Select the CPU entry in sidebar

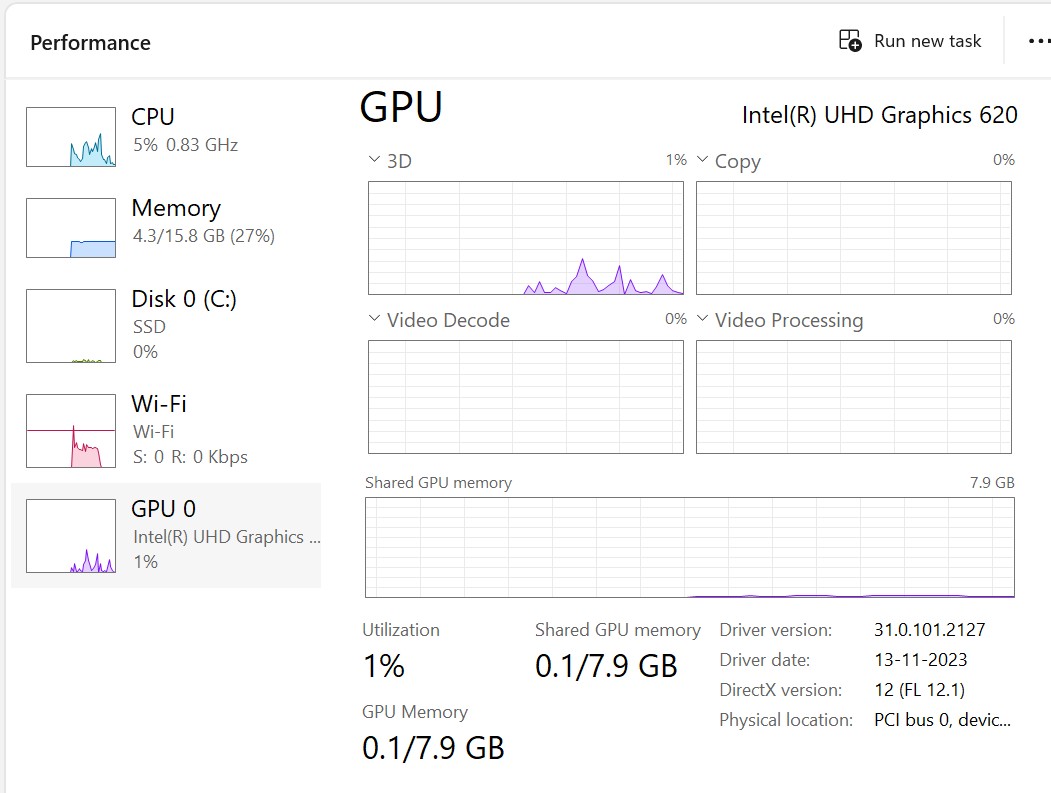pos(153,117)
